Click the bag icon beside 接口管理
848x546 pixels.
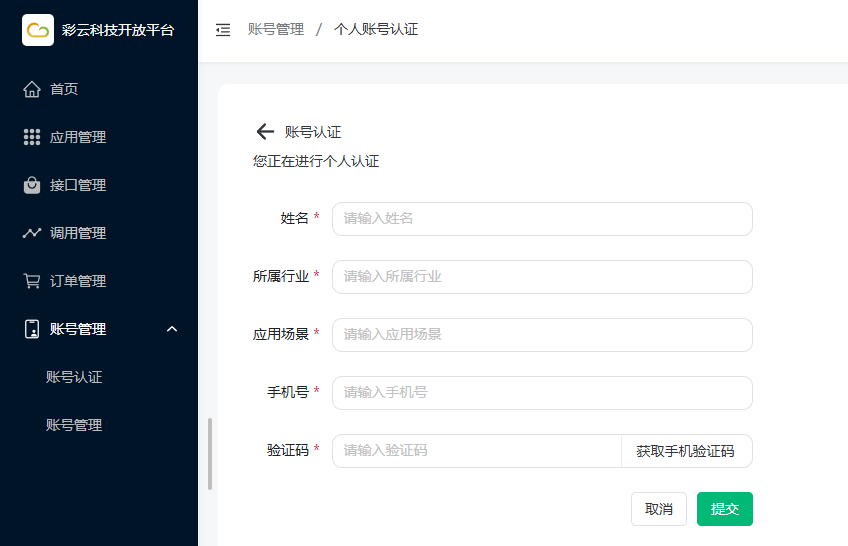32,185
